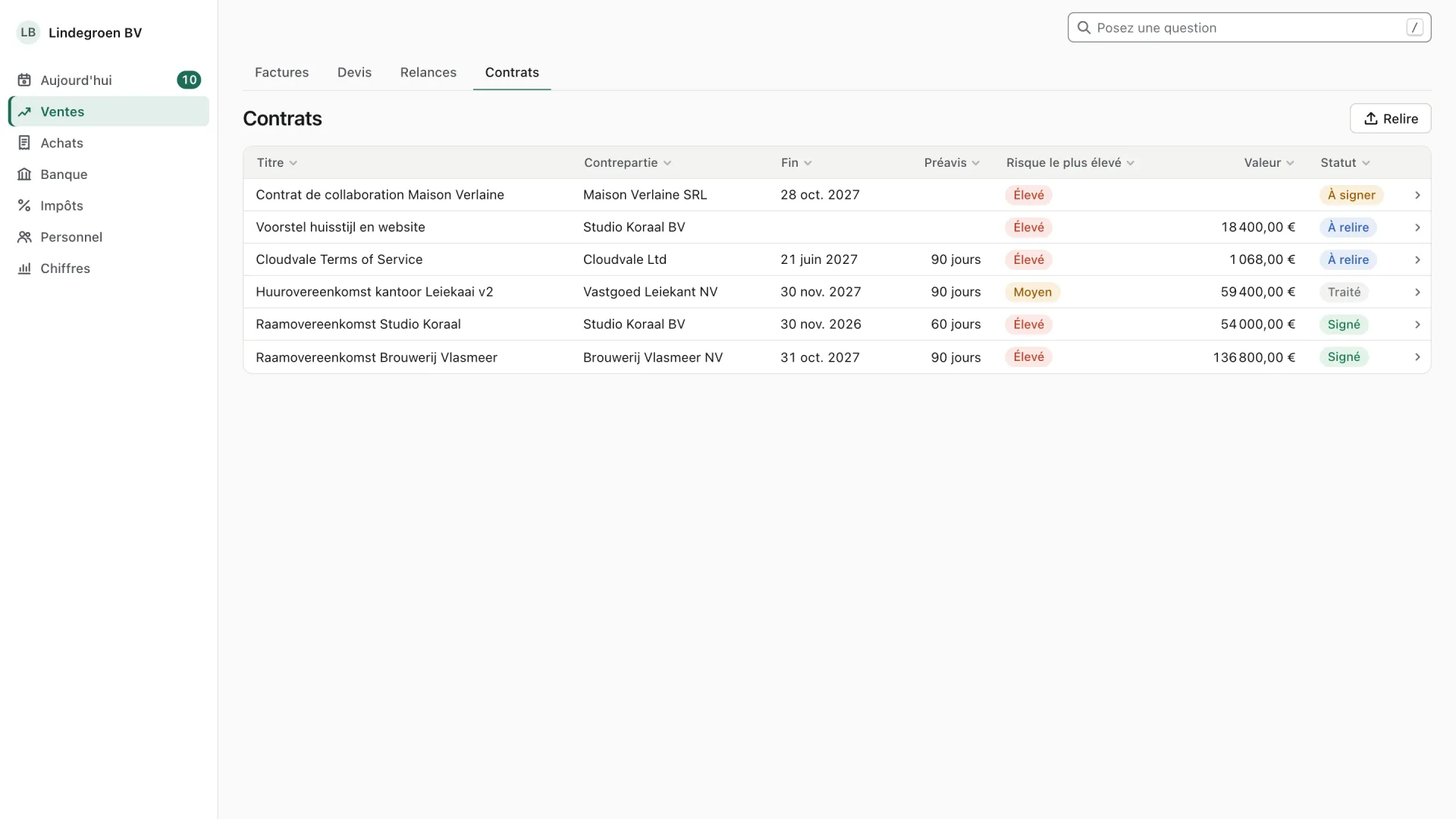Switch to the Relances tab
The image size is (1456, 819).
pos(428,72)
